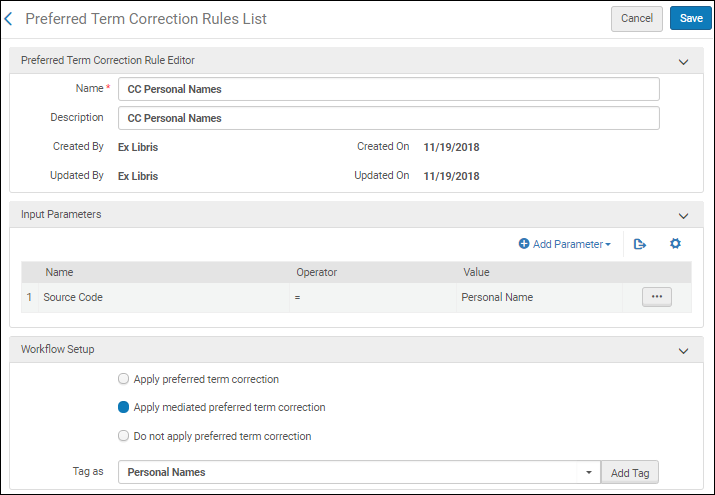715x495 pixels.
Task: Open the table settings gear icon
Action: click(675, 244)
